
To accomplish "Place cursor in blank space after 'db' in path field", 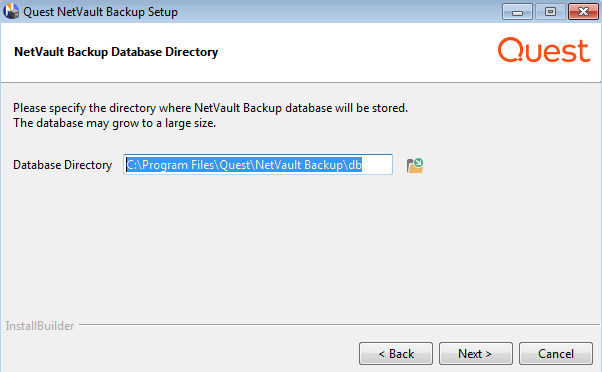I will 376,165.
